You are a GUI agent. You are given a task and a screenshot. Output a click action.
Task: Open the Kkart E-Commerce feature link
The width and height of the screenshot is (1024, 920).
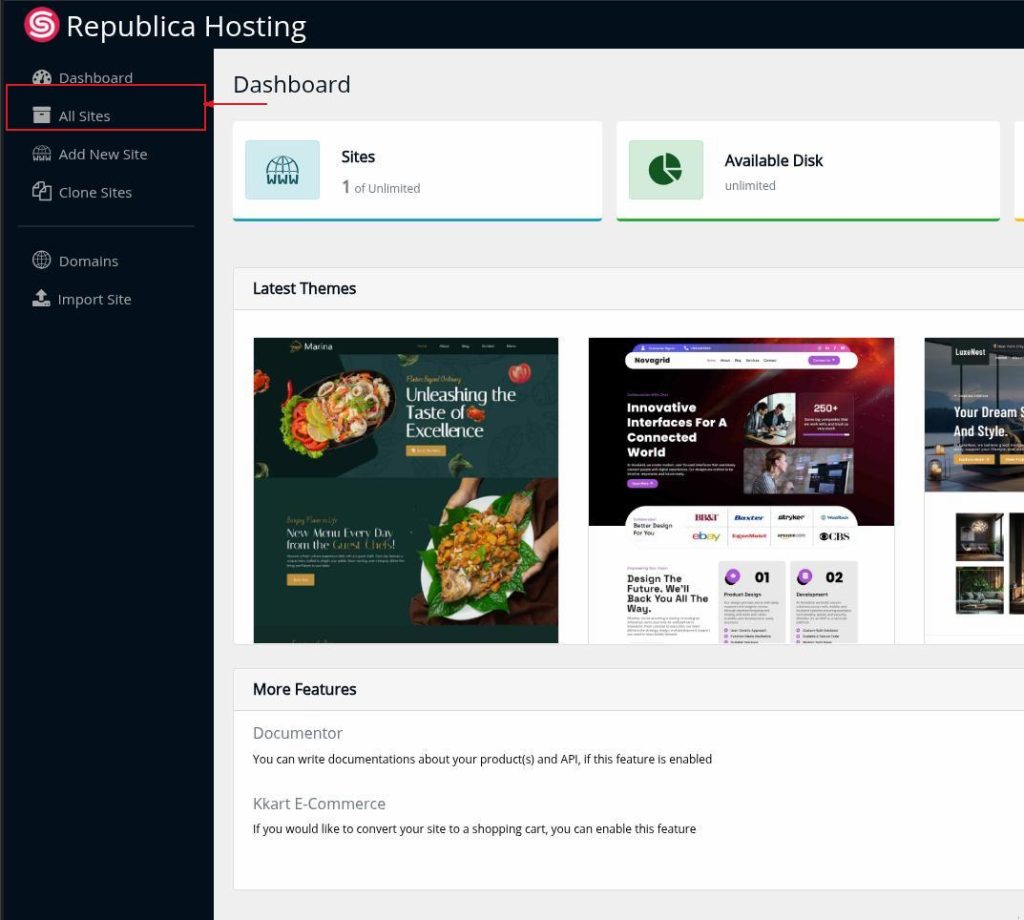click(x=318, y=803)
